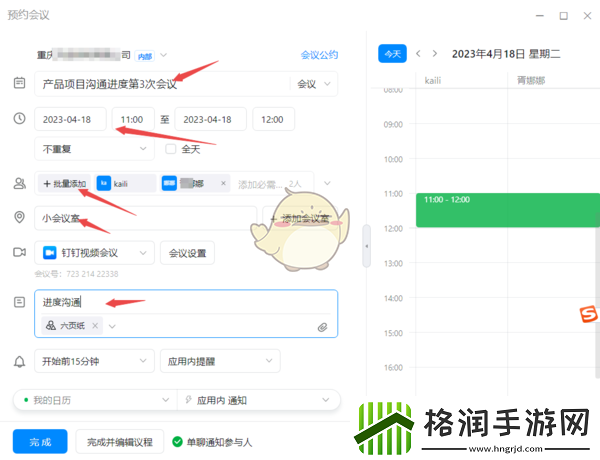Click the 小会议室 location field
600x460 pixels.
(x=146, y=218)
